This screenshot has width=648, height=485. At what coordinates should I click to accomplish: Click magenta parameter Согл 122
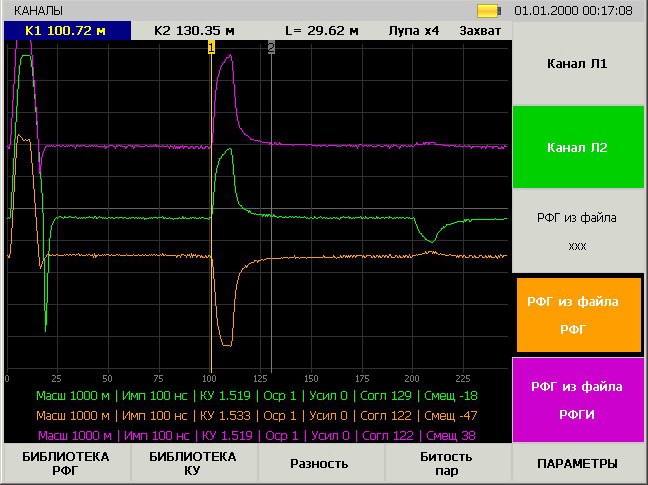coord(388,435)
